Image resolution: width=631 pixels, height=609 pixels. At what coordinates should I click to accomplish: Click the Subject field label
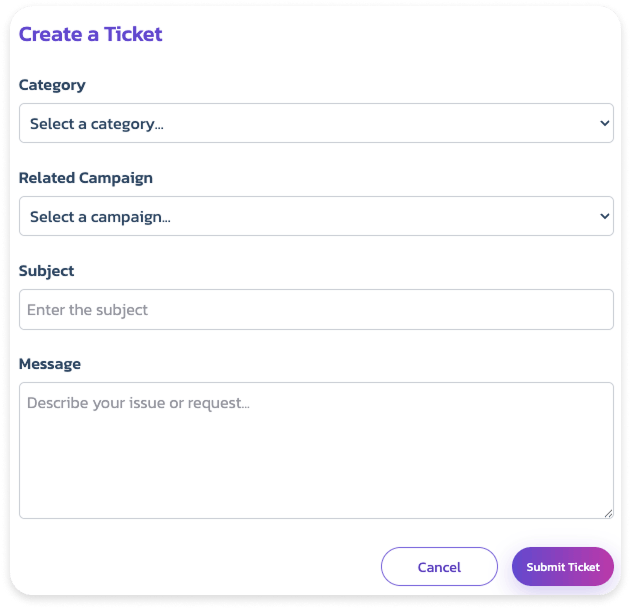coord(47,271)
